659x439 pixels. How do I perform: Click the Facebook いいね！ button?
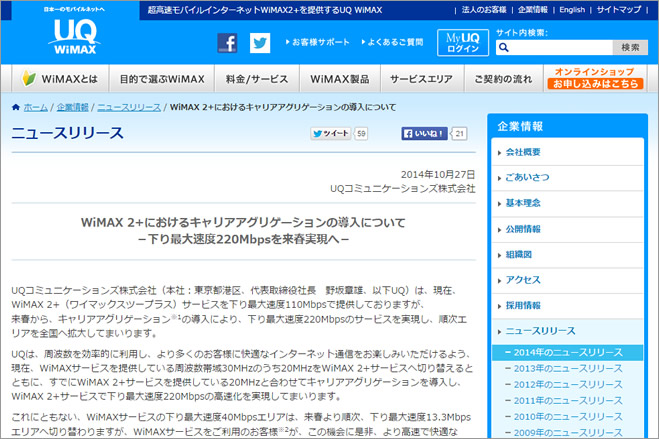(424, 134)
